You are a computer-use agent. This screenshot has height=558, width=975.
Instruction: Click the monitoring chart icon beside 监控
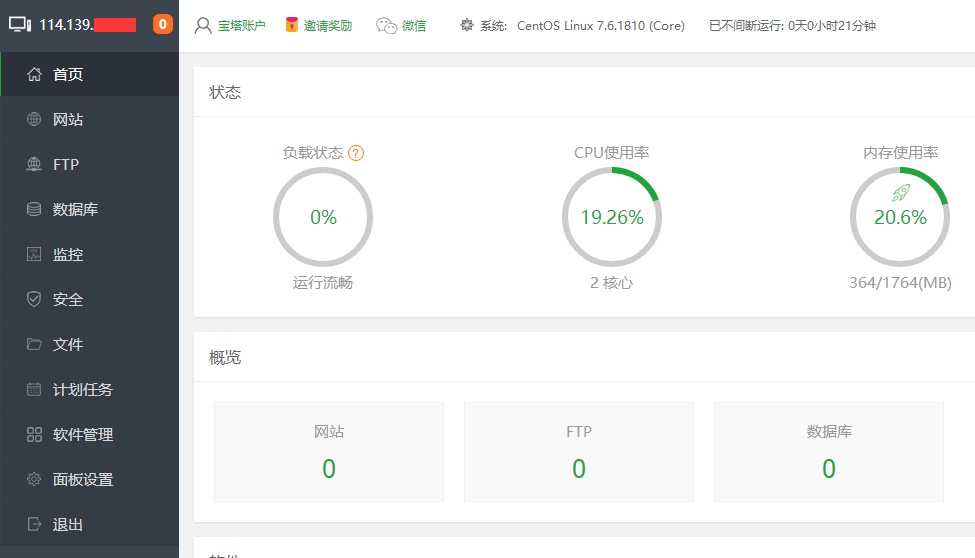point(34,255)
